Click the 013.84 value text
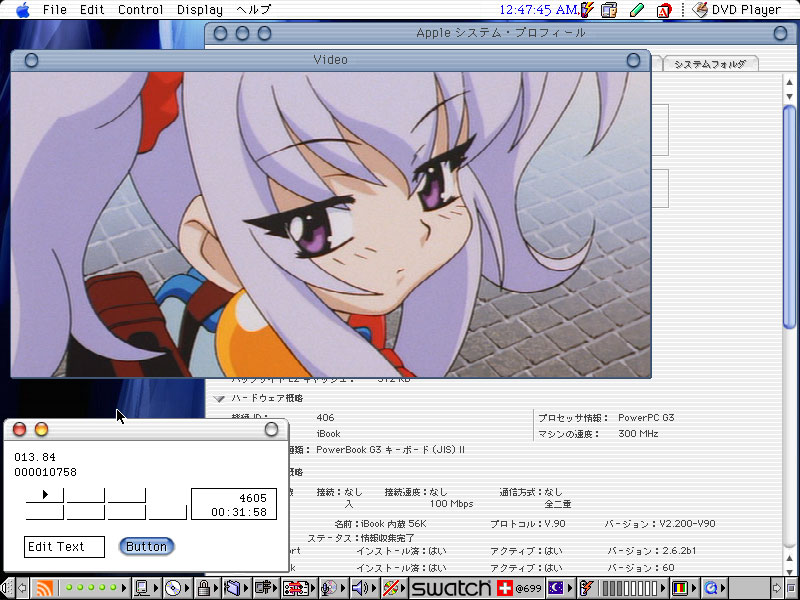The width and height of the screenshot is (800, 600). pos(35,457)
